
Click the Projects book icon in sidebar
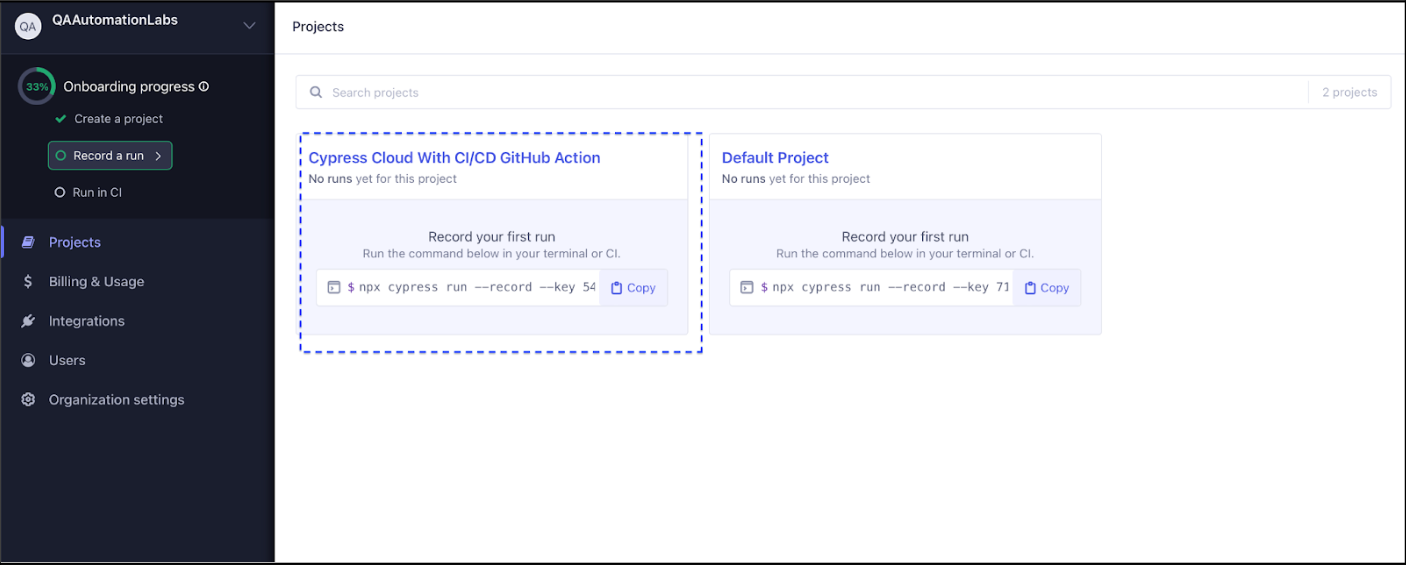28,242
